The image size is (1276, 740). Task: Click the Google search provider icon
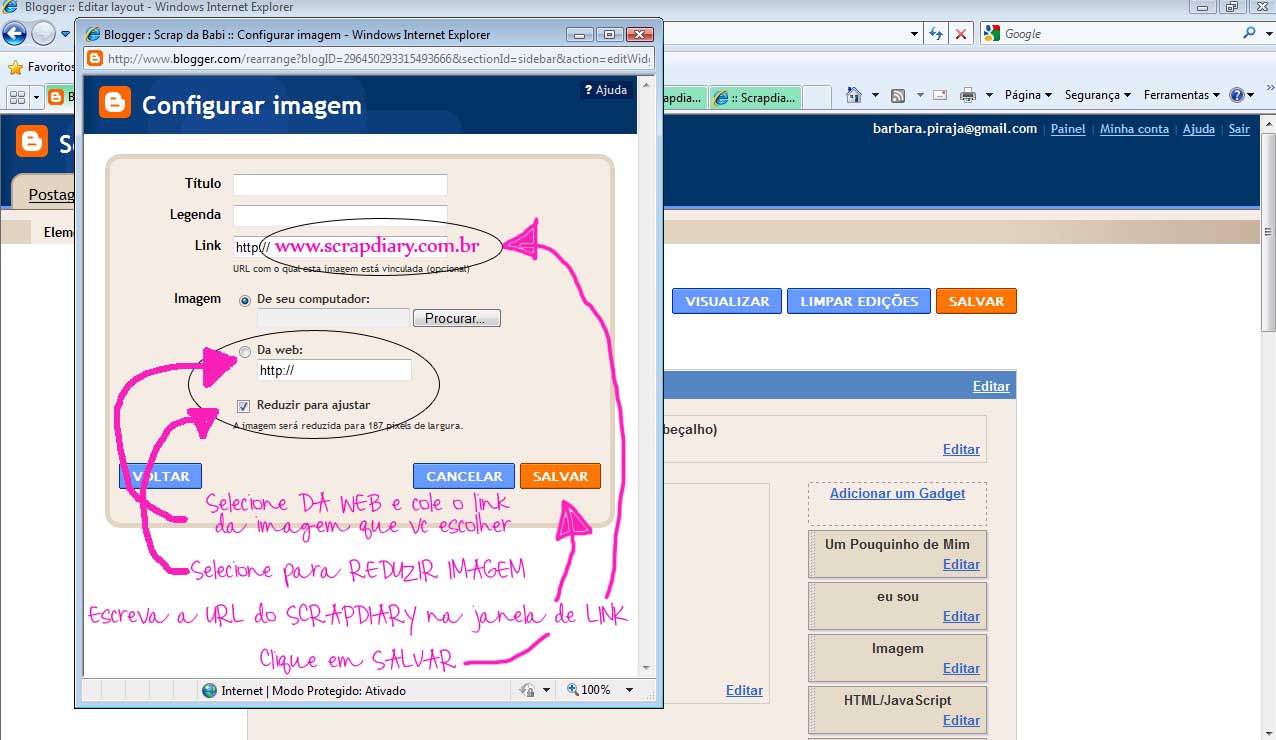pyautogui.click(x=992, y=33)
